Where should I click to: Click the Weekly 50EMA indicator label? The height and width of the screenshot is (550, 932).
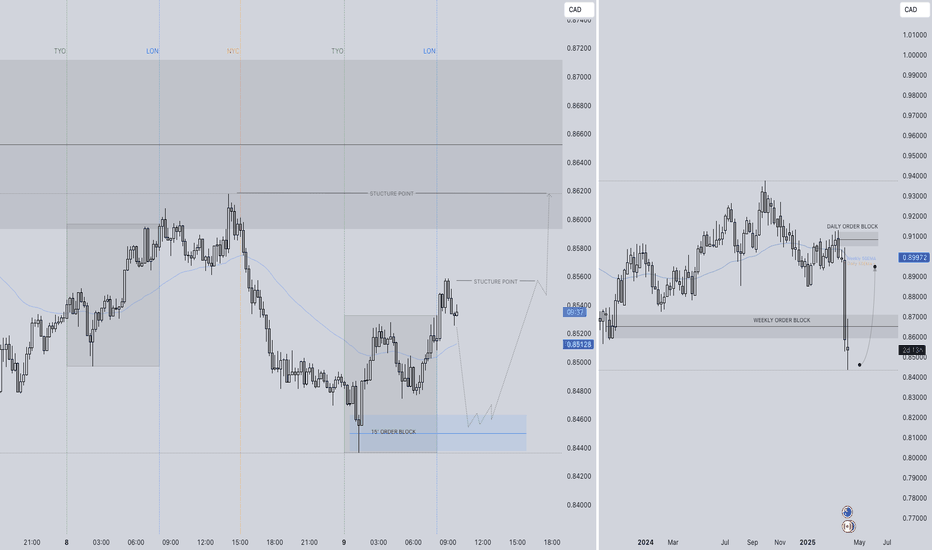[861, 259]
